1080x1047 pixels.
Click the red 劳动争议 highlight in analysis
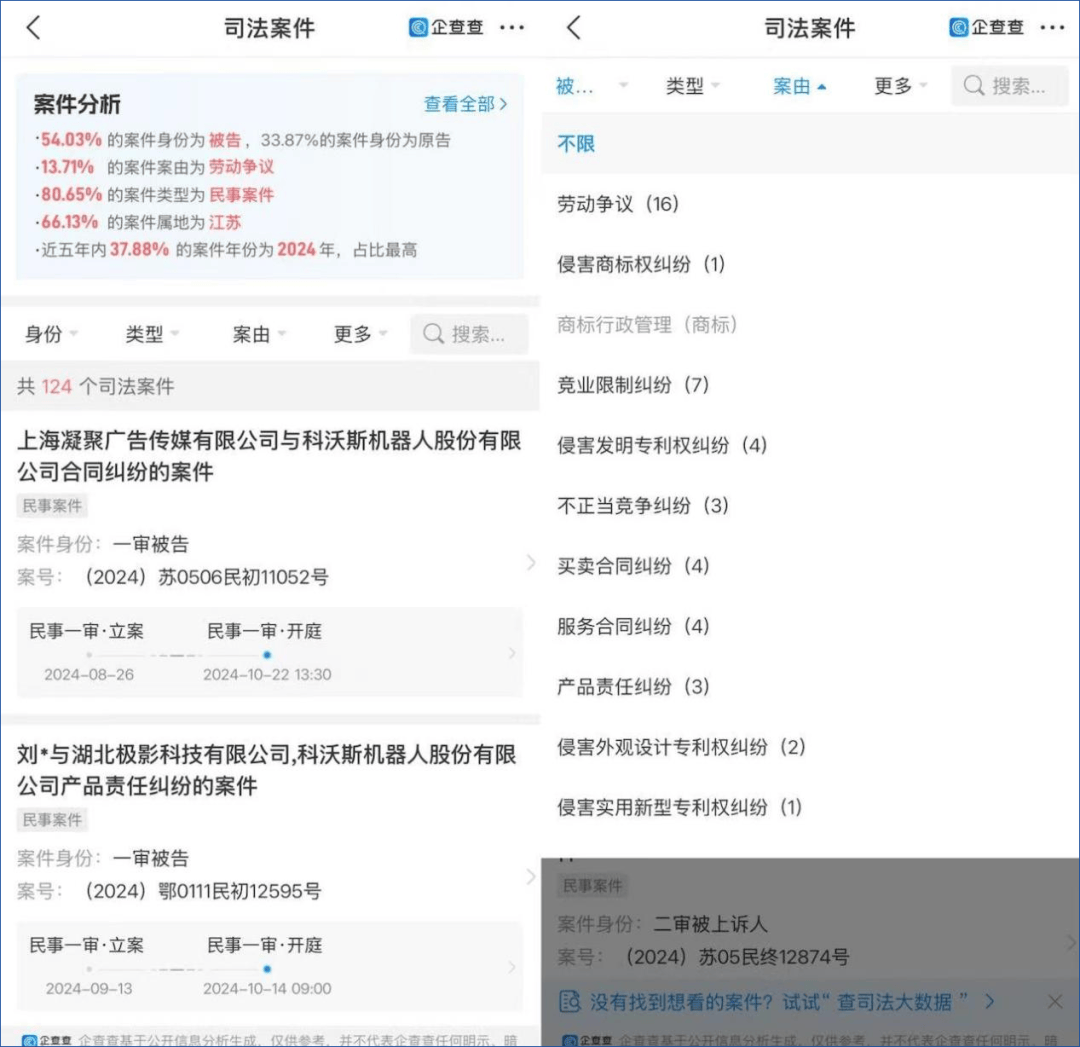point(241,167)
